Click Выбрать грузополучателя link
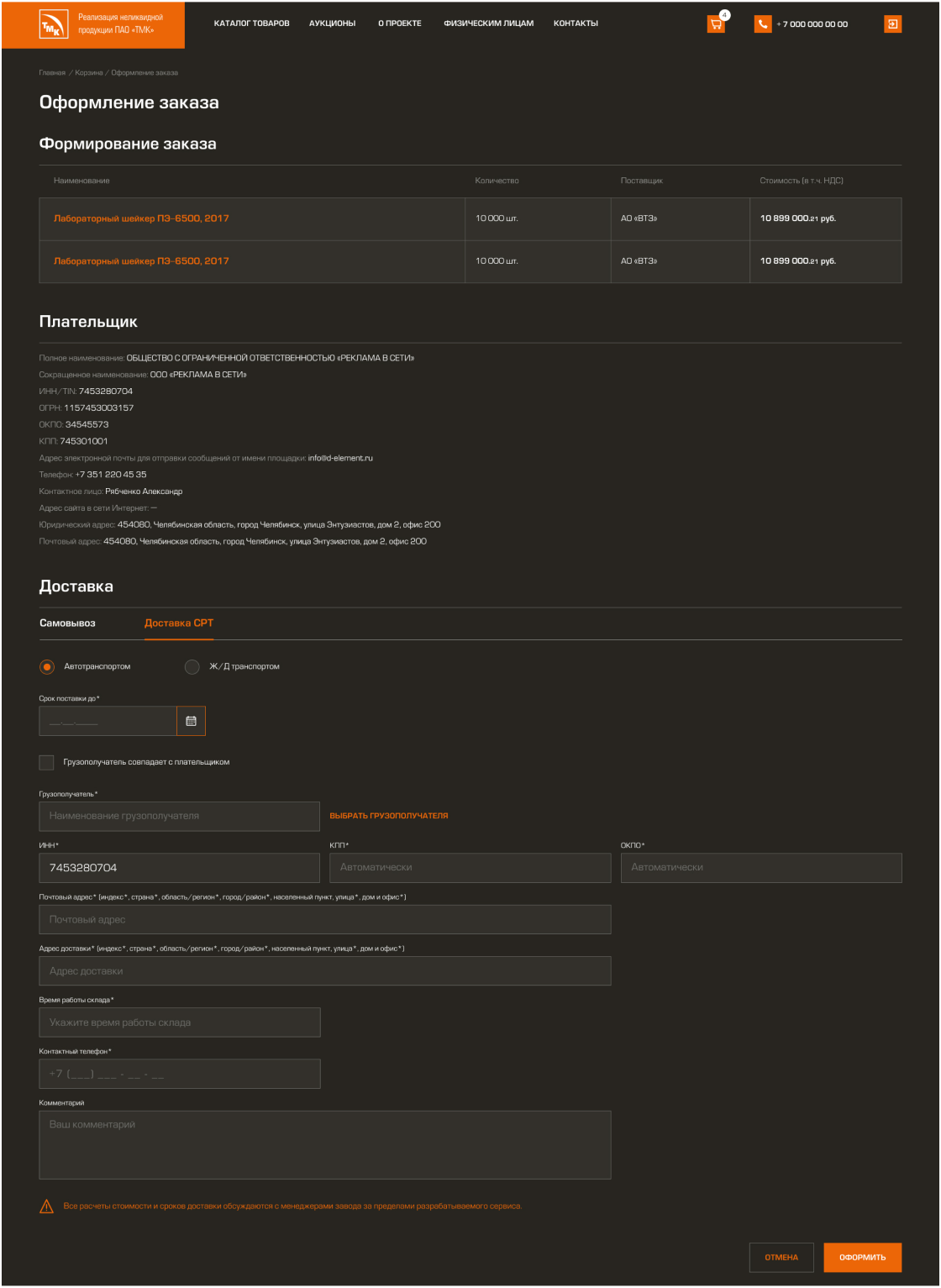 (x=388, y=816)
